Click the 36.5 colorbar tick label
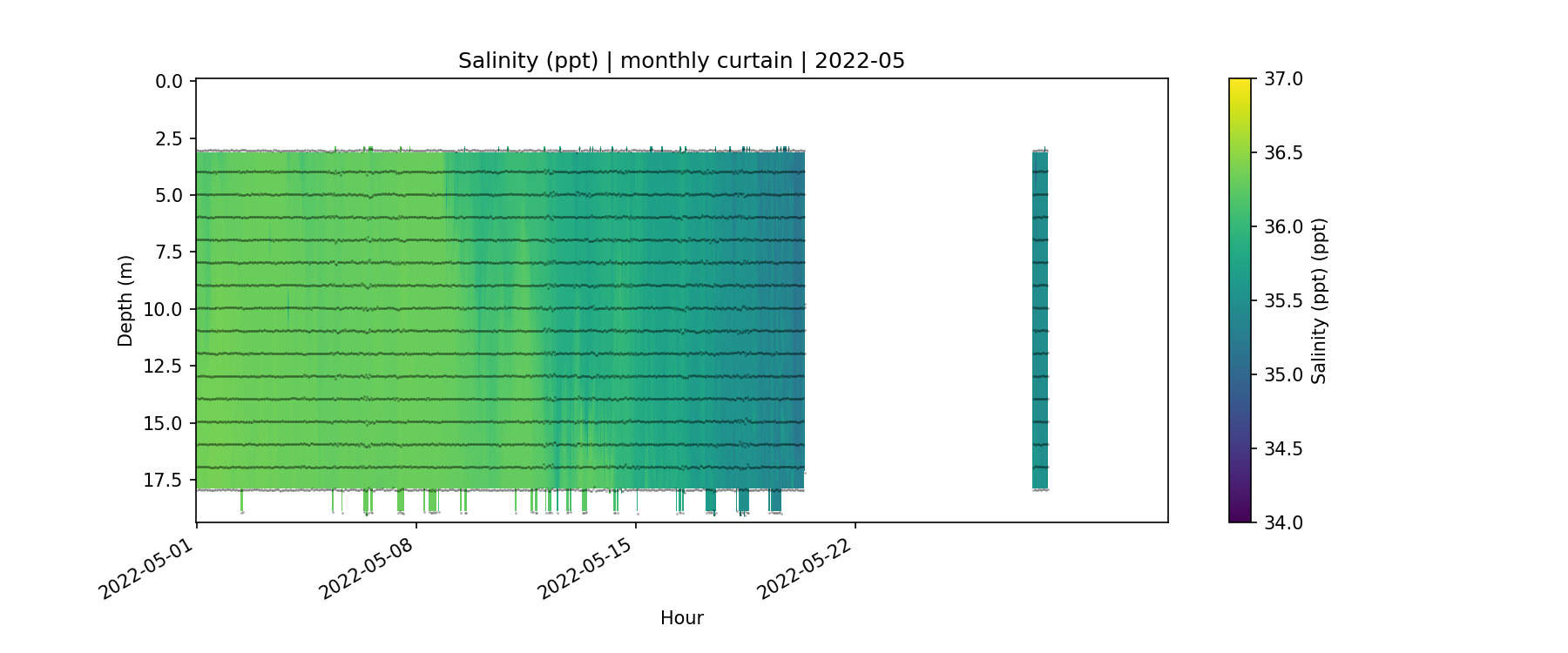 click(x=1283, y=153)
